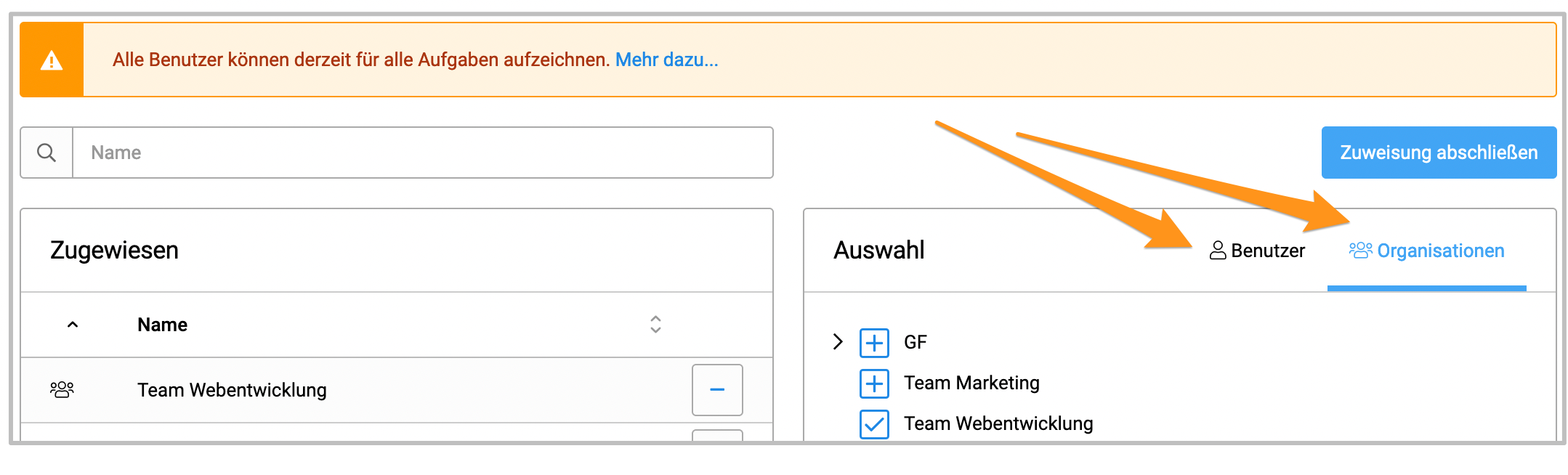This screenshot has height=475, width=1568.
Task: Add GF with its plus icon
Action: pos(874,343)
